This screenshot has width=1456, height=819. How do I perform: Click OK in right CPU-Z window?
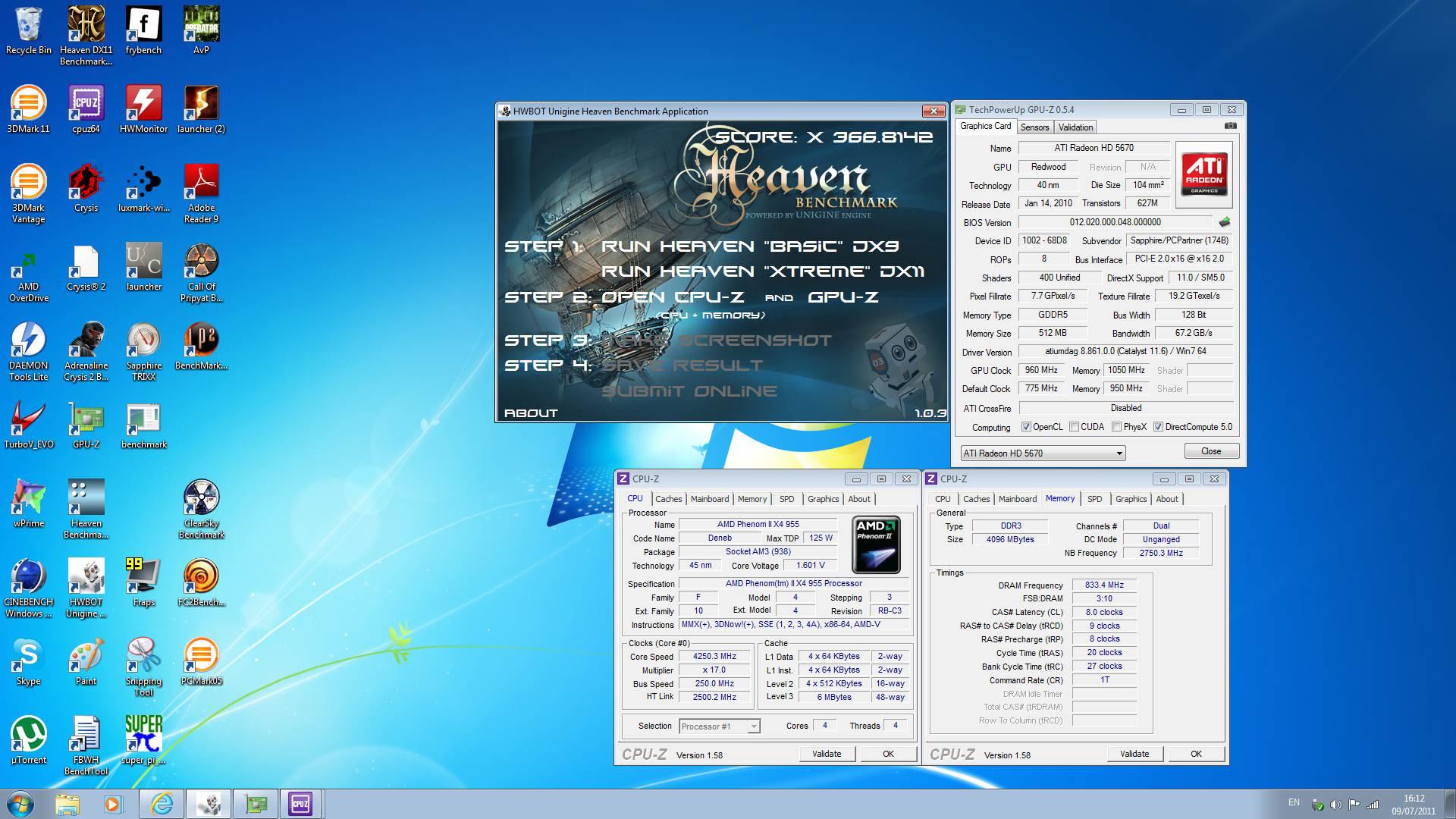click(x=1196, y=754)
